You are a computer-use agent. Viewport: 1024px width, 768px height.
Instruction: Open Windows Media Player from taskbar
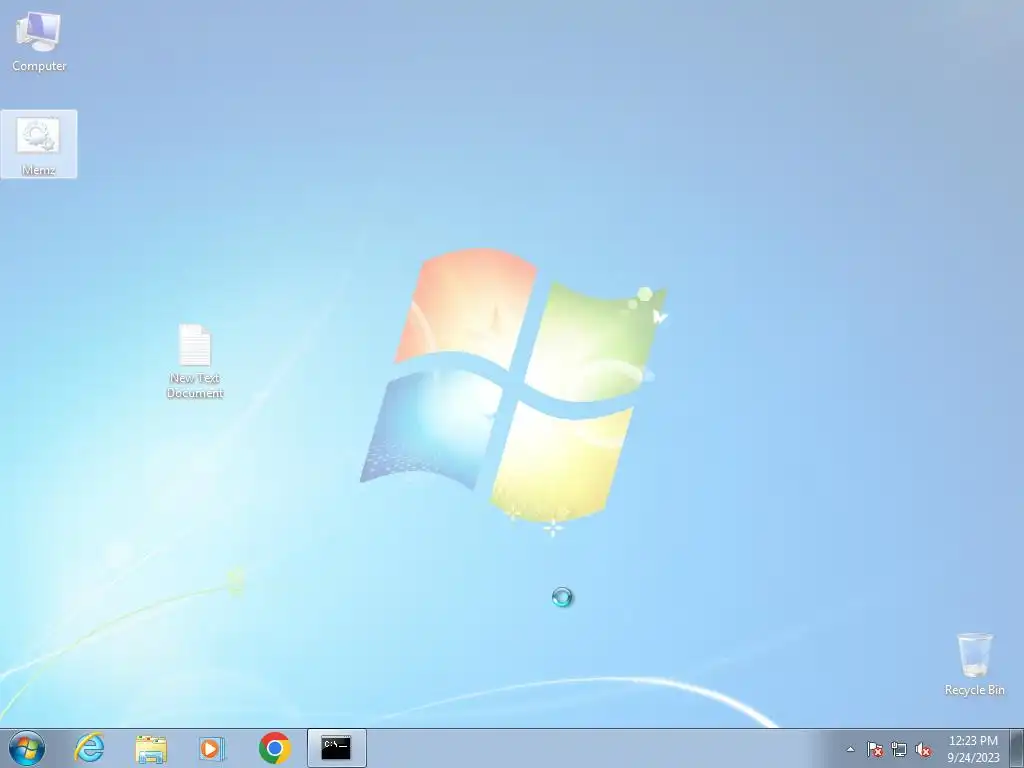[212, 748]
